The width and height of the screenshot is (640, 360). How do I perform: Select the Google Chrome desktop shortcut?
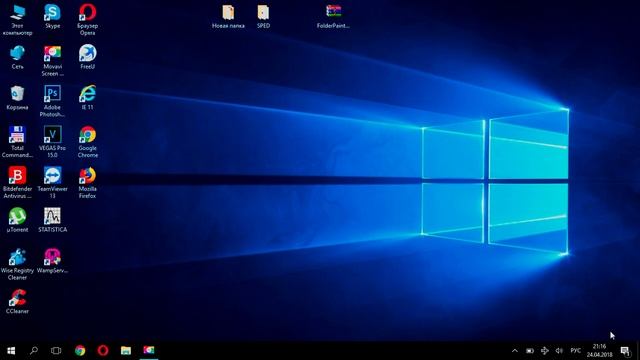(87, 142)
